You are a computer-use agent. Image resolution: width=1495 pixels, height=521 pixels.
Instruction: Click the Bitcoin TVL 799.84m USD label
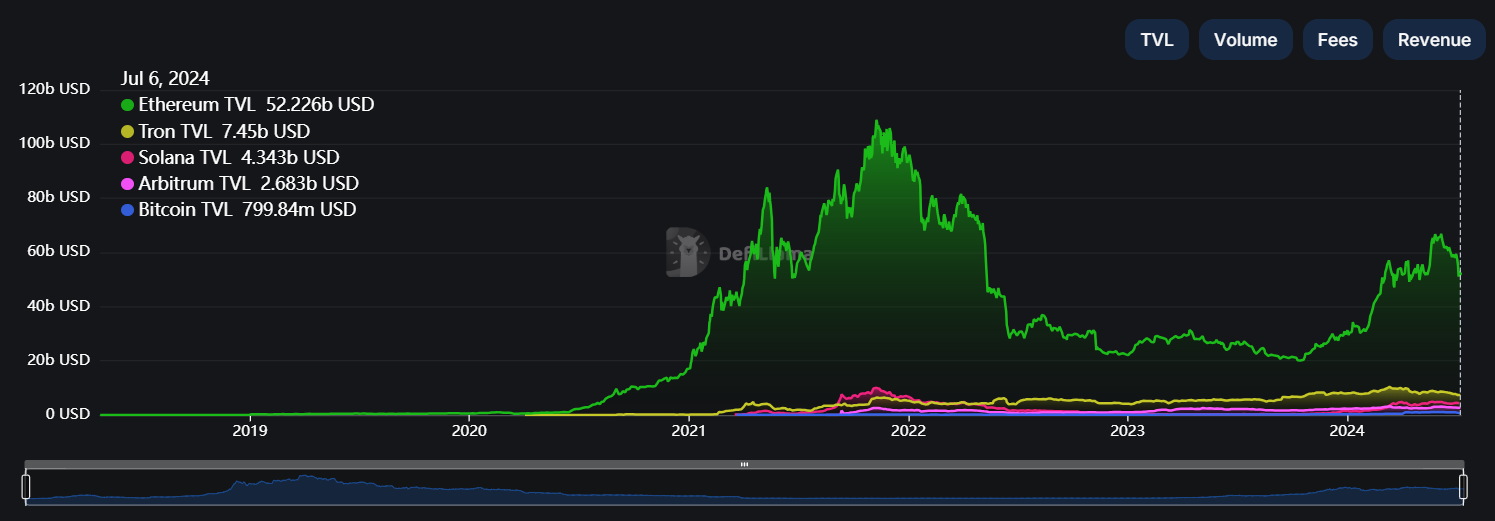click(247, 210)
